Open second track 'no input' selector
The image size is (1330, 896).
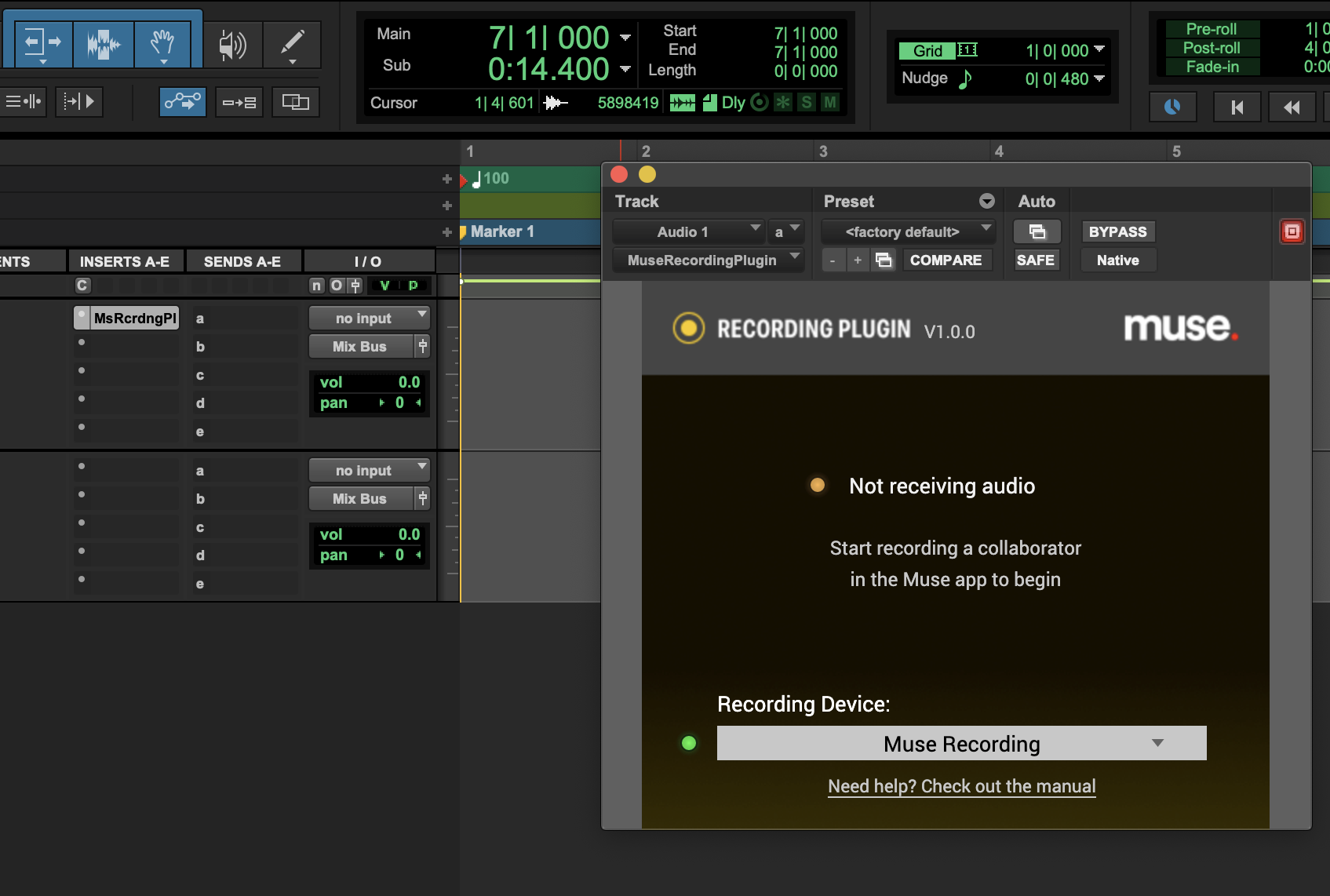[369, 470]
